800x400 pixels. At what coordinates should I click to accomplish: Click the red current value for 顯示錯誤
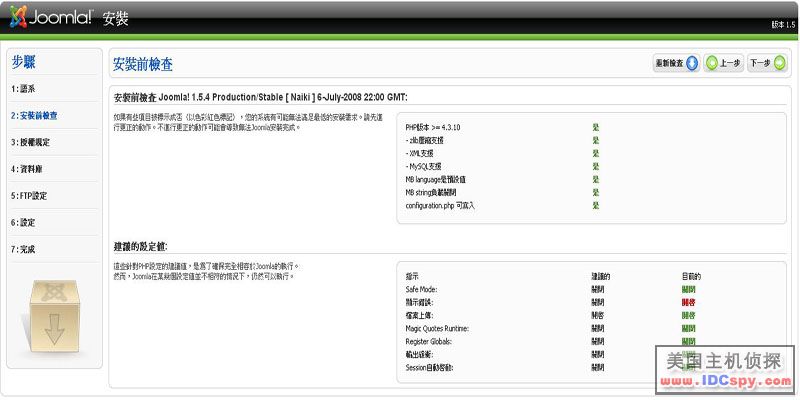pos(688,303)
